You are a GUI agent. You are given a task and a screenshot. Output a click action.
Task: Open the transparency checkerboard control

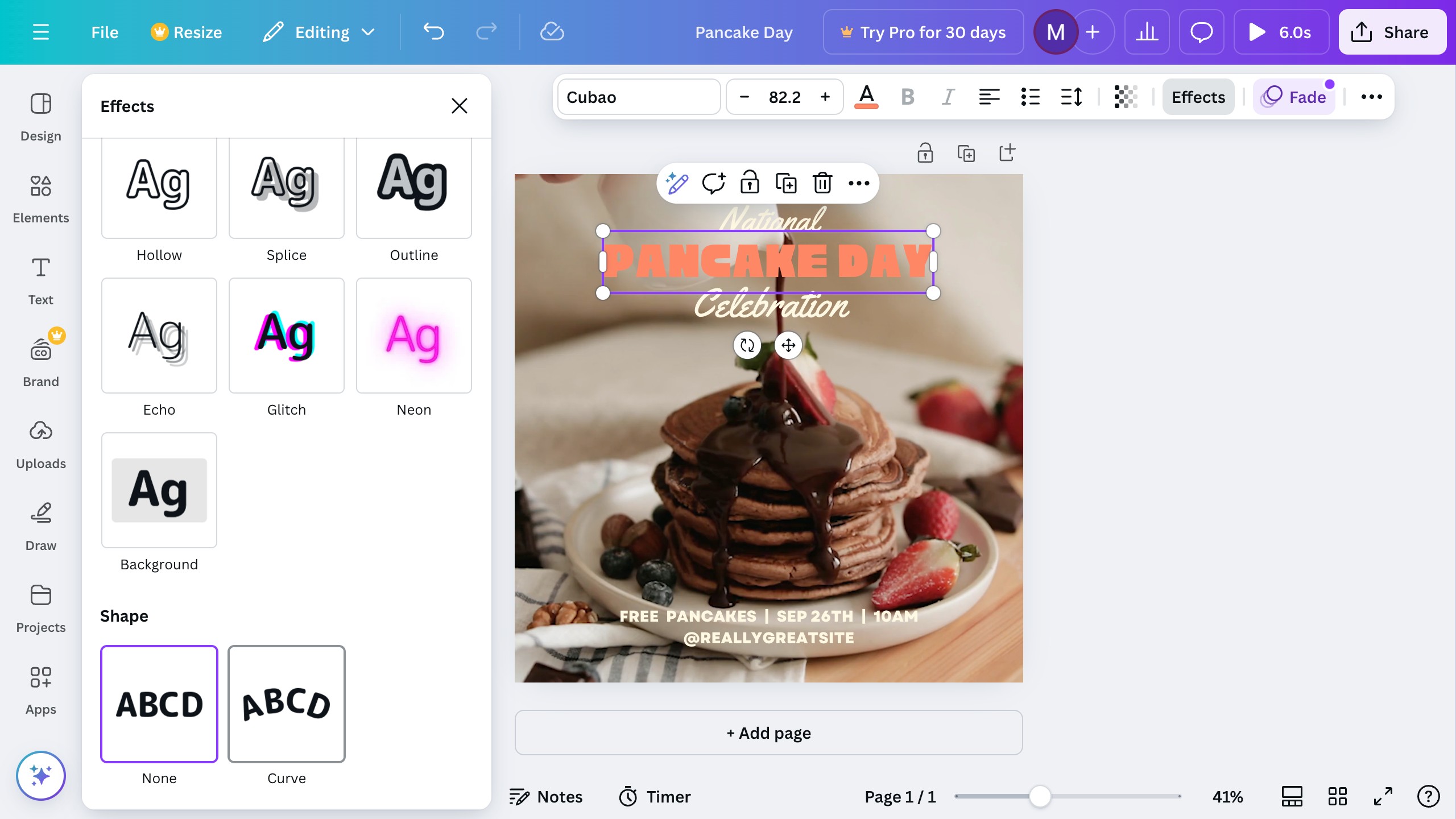(x=1126, y=97)
